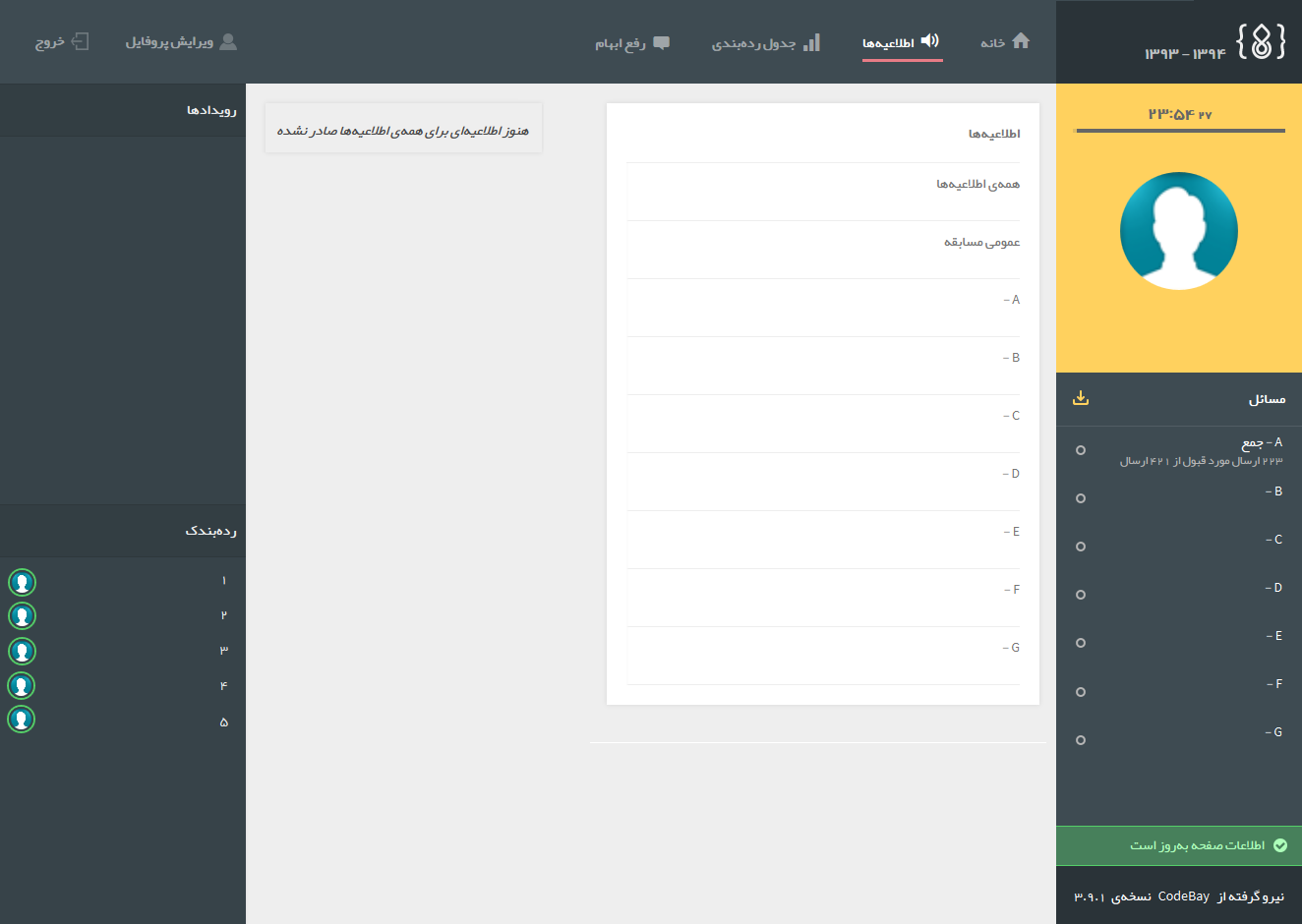Download problems via the download icon

[x=1081, y=398]
